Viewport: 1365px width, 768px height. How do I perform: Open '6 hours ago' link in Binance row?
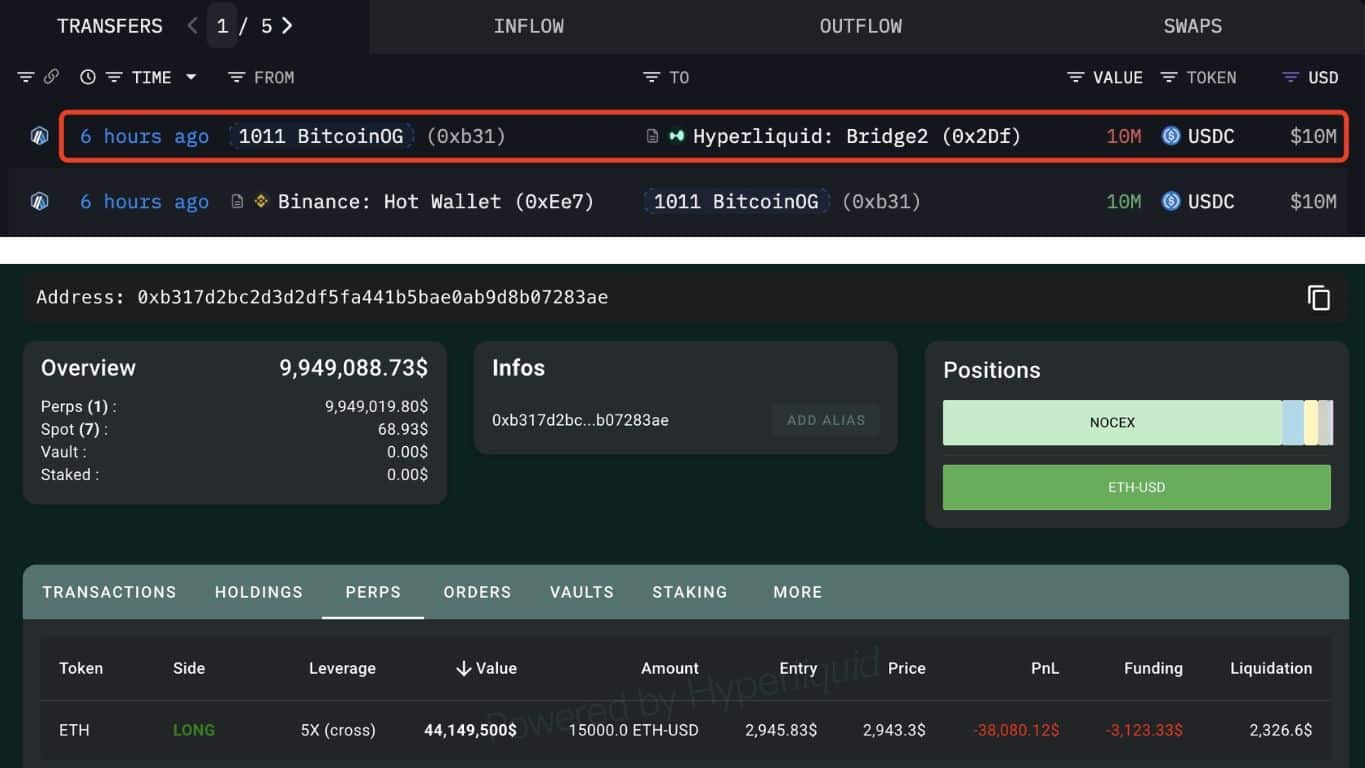coord(144,201)
